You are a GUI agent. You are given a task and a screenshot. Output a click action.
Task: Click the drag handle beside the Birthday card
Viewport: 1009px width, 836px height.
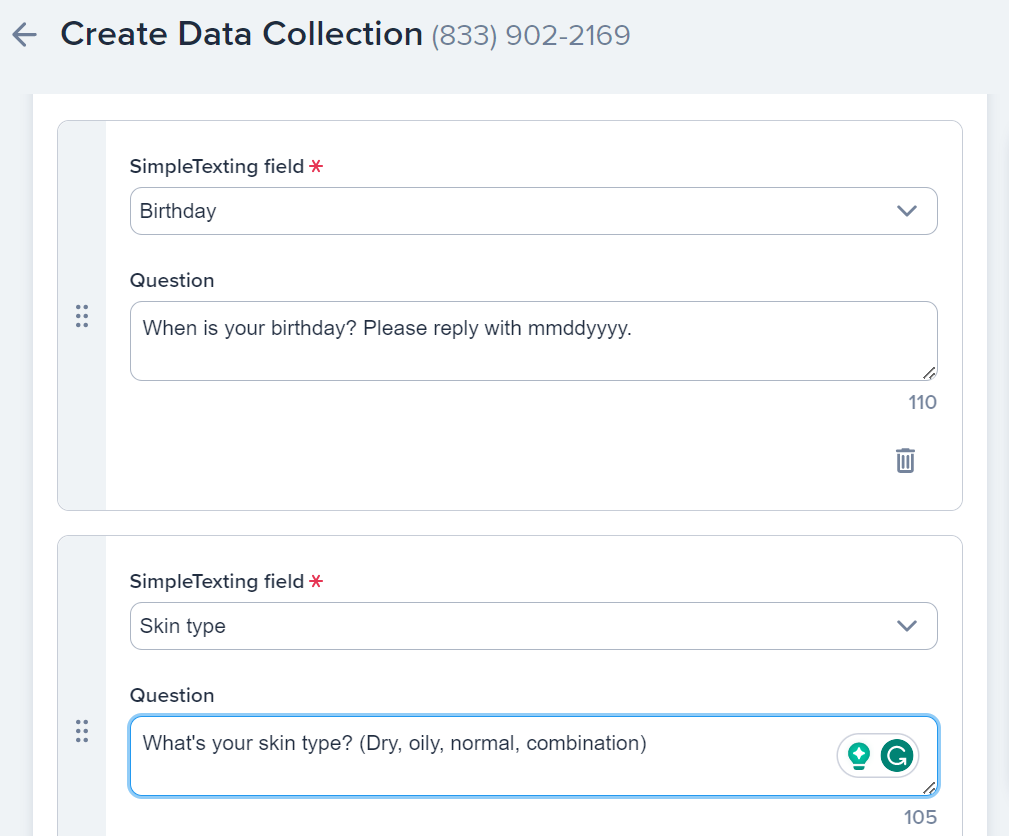[82, 316]
